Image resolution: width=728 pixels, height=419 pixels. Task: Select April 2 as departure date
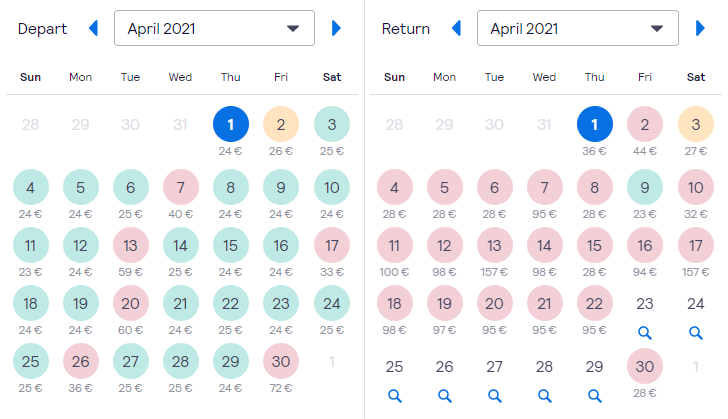click(x=281, y=124)
